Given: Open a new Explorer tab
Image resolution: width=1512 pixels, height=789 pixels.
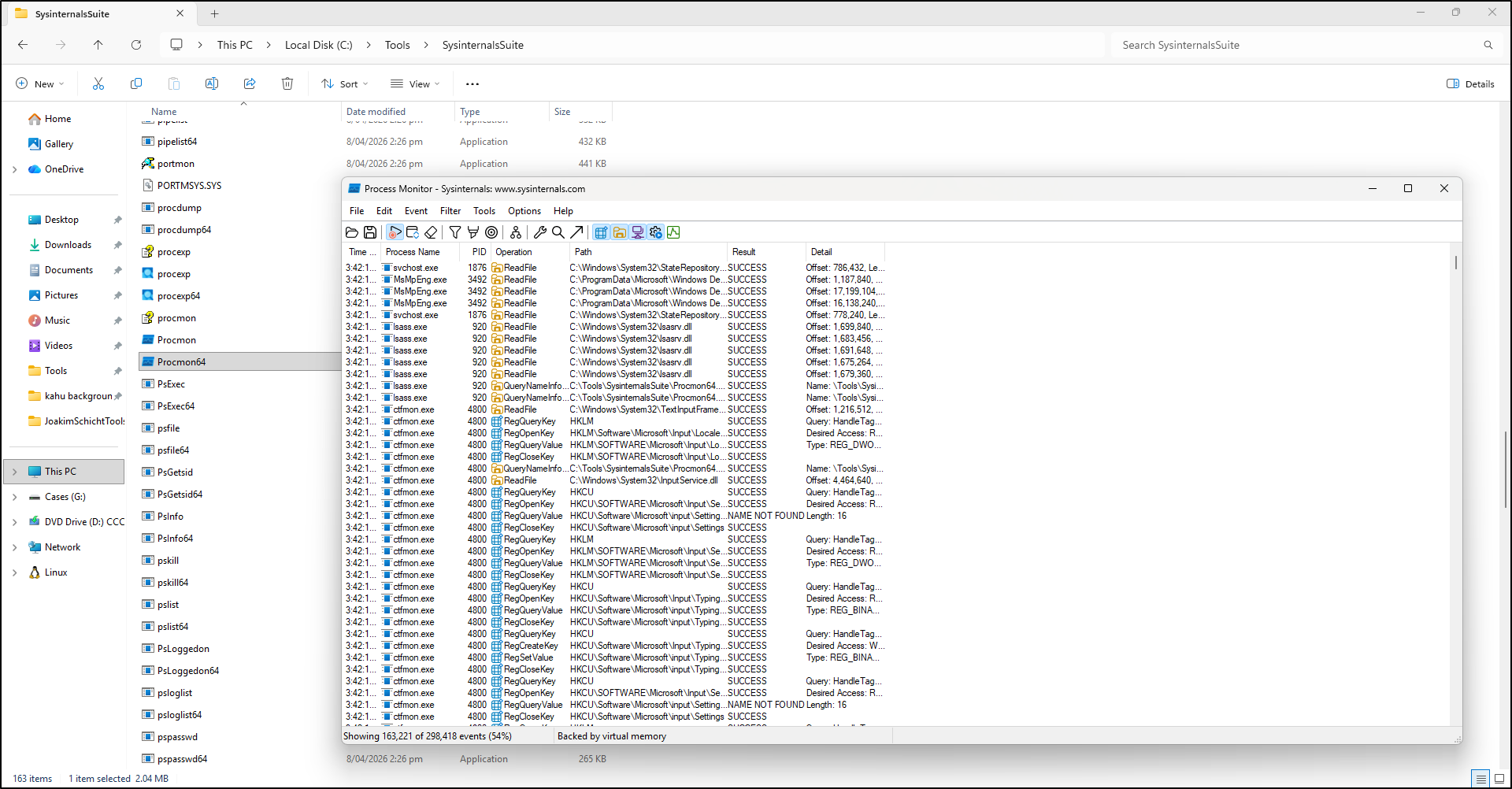Looking at the screenshot, I should (214, 13).
